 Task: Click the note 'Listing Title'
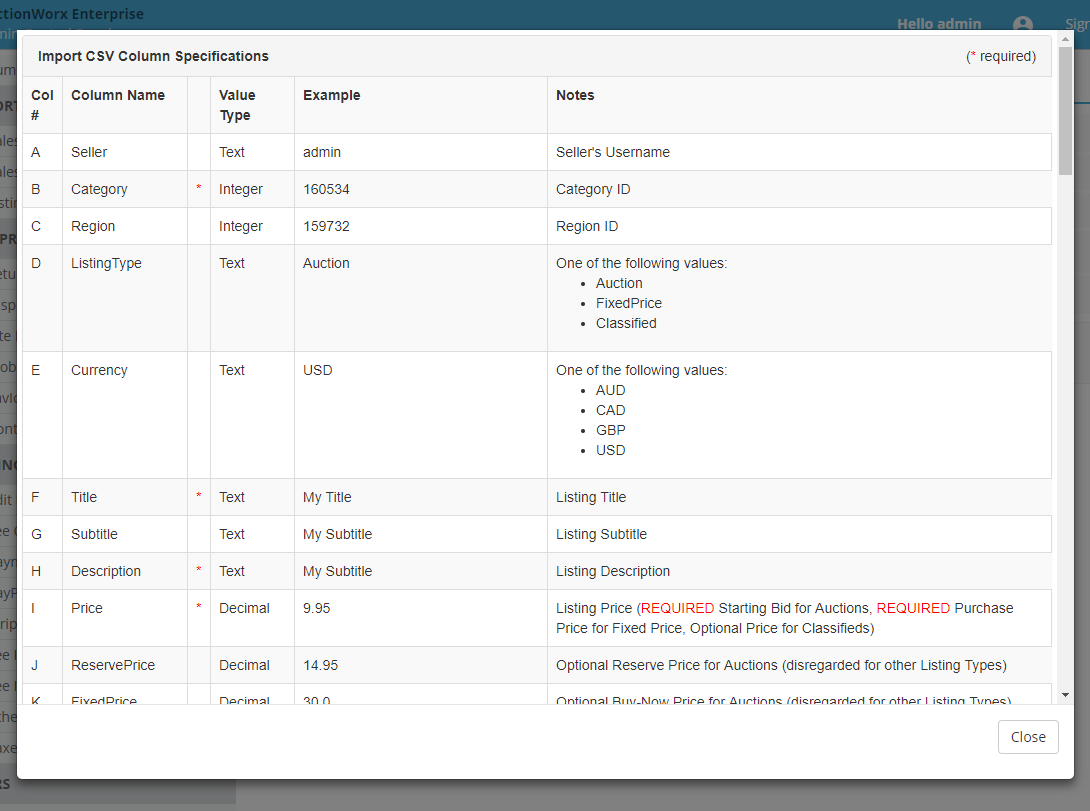pos(591,497)
